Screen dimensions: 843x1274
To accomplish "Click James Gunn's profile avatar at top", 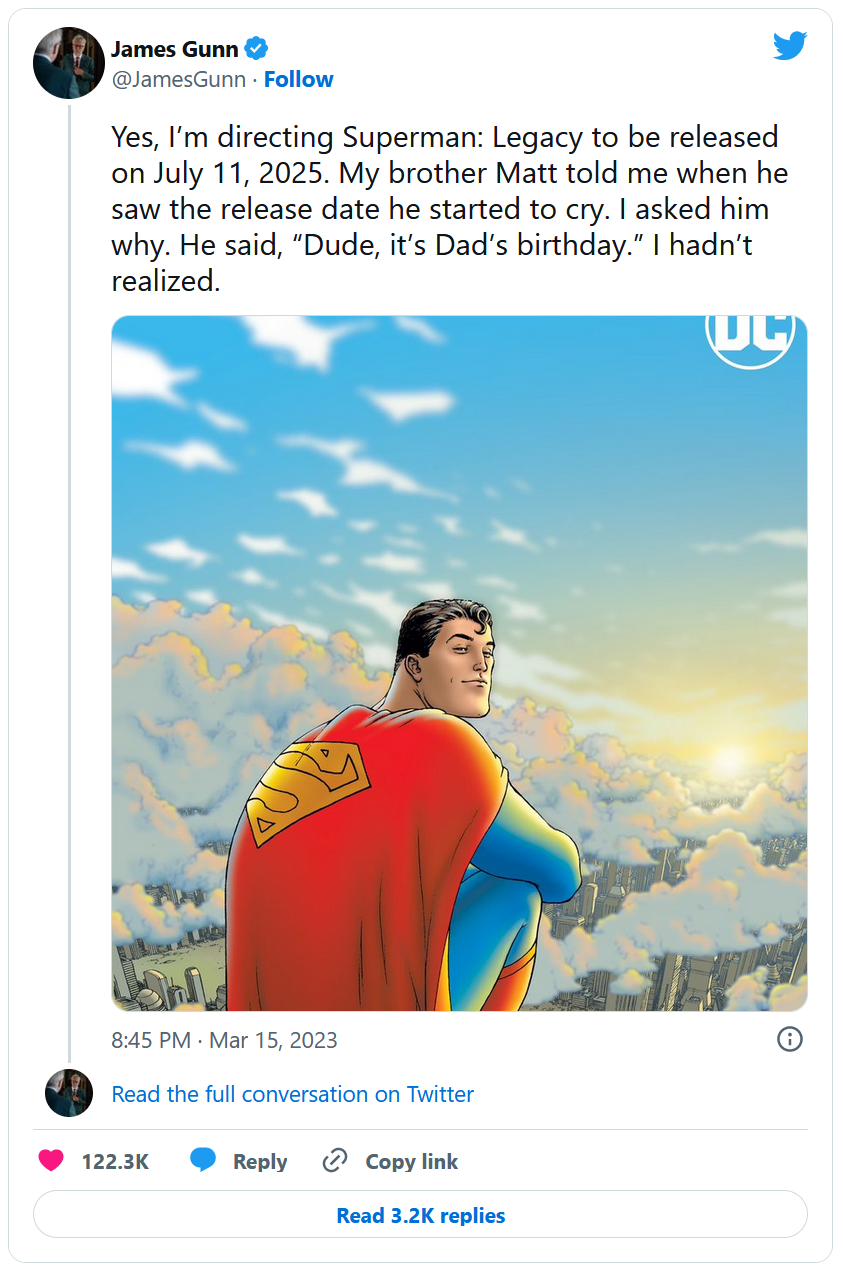I will coord(69,63).
